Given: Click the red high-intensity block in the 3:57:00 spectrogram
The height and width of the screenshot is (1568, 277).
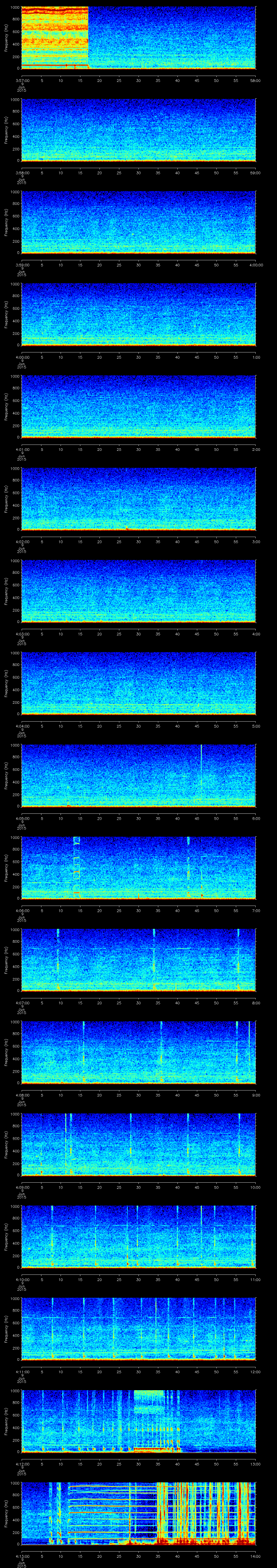Looking at the screenshot, I should pyautogui.click(x=55, y=31).
